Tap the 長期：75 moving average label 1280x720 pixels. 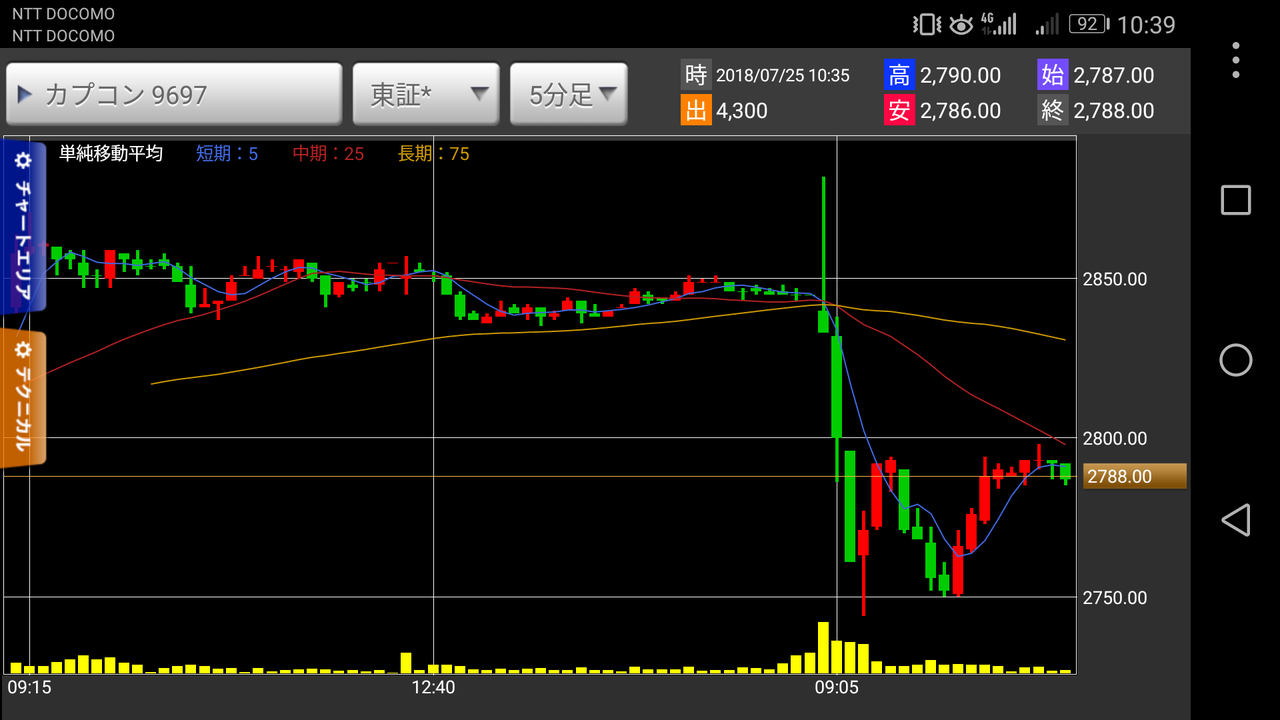(434, 153)
